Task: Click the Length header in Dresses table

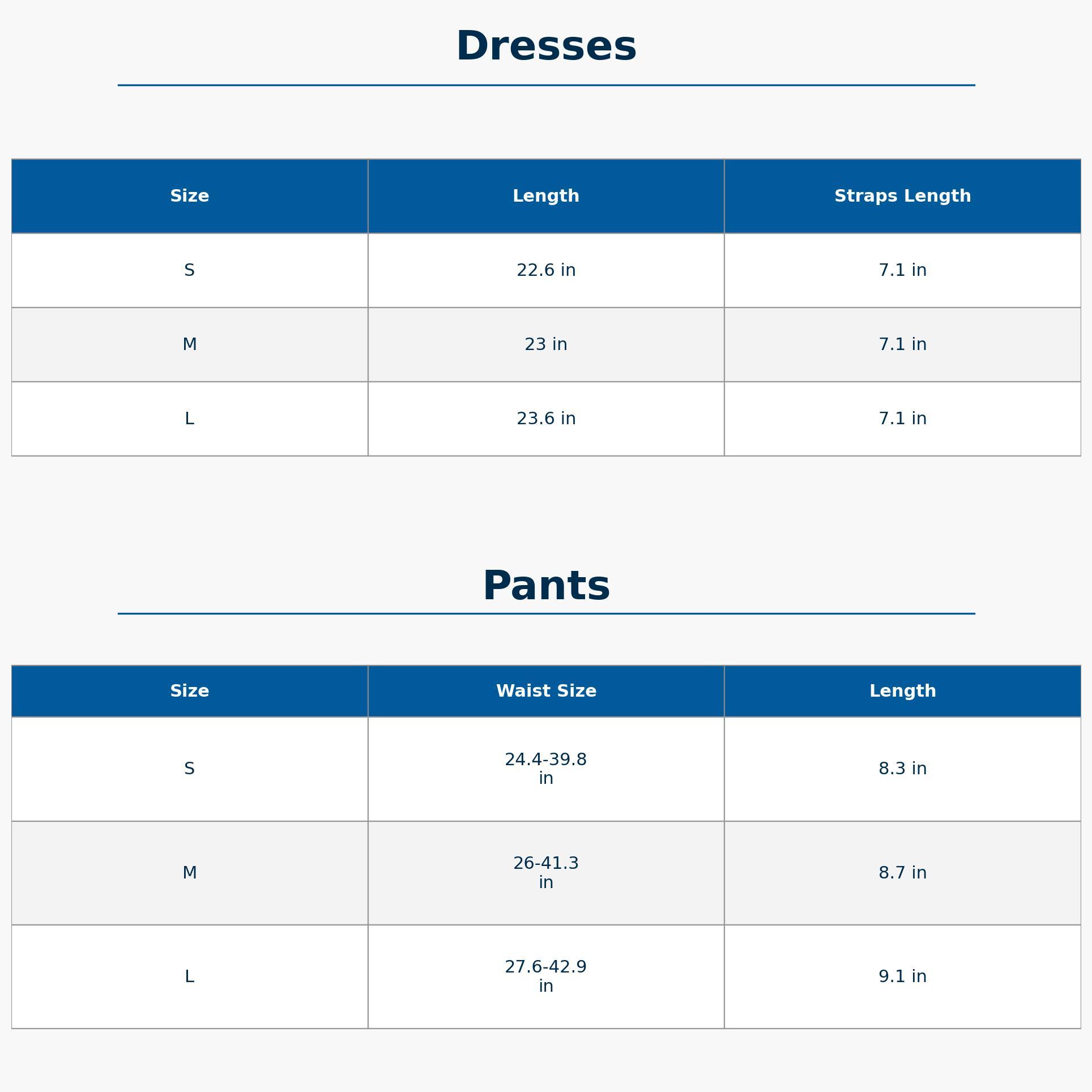Action: (x=546, y=196)
